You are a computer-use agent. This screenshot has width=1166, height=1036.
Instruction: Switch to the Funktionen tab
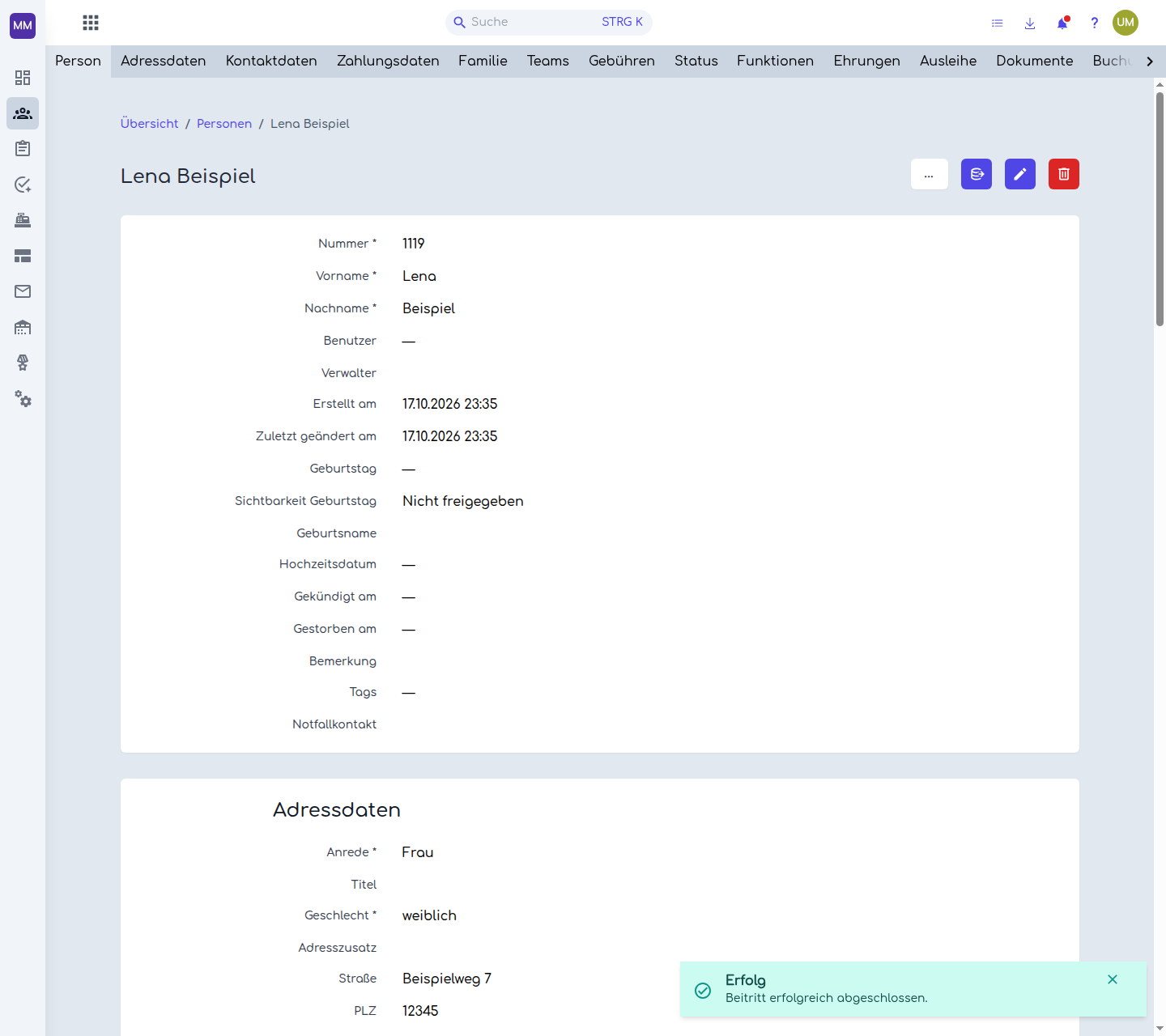point(775,62)
